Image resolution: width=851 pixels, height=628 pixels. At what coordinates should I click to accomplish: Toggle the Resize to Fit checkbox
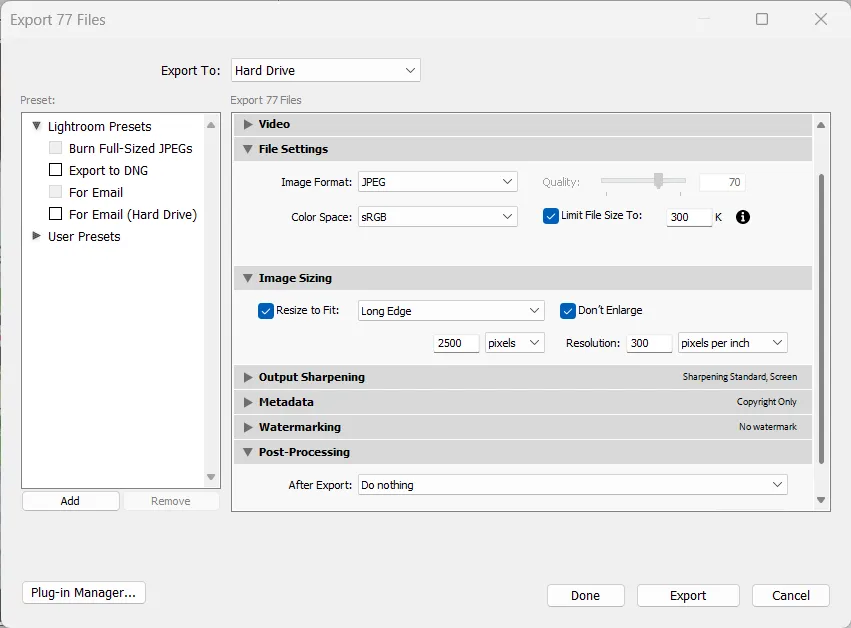pyautogui.click(x=265, y=311)
